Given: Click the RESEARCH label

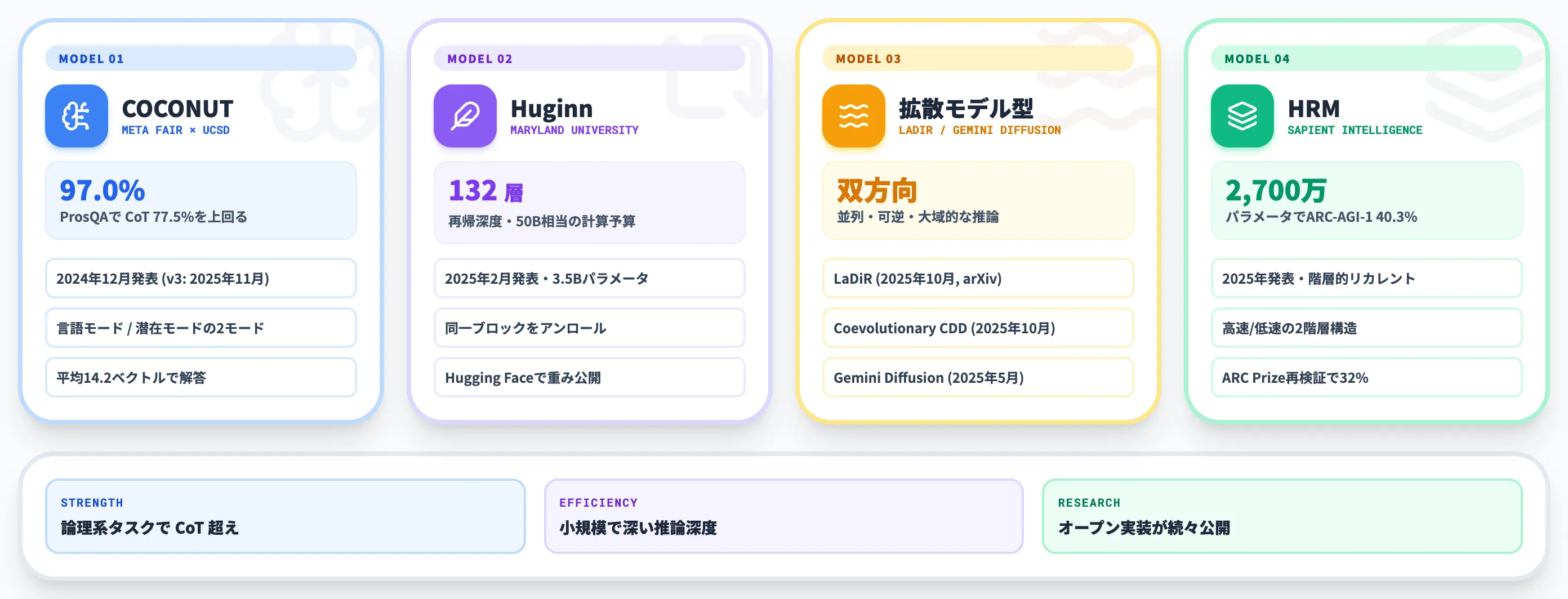Looking at the screenshot, I should coord(1089,503).
